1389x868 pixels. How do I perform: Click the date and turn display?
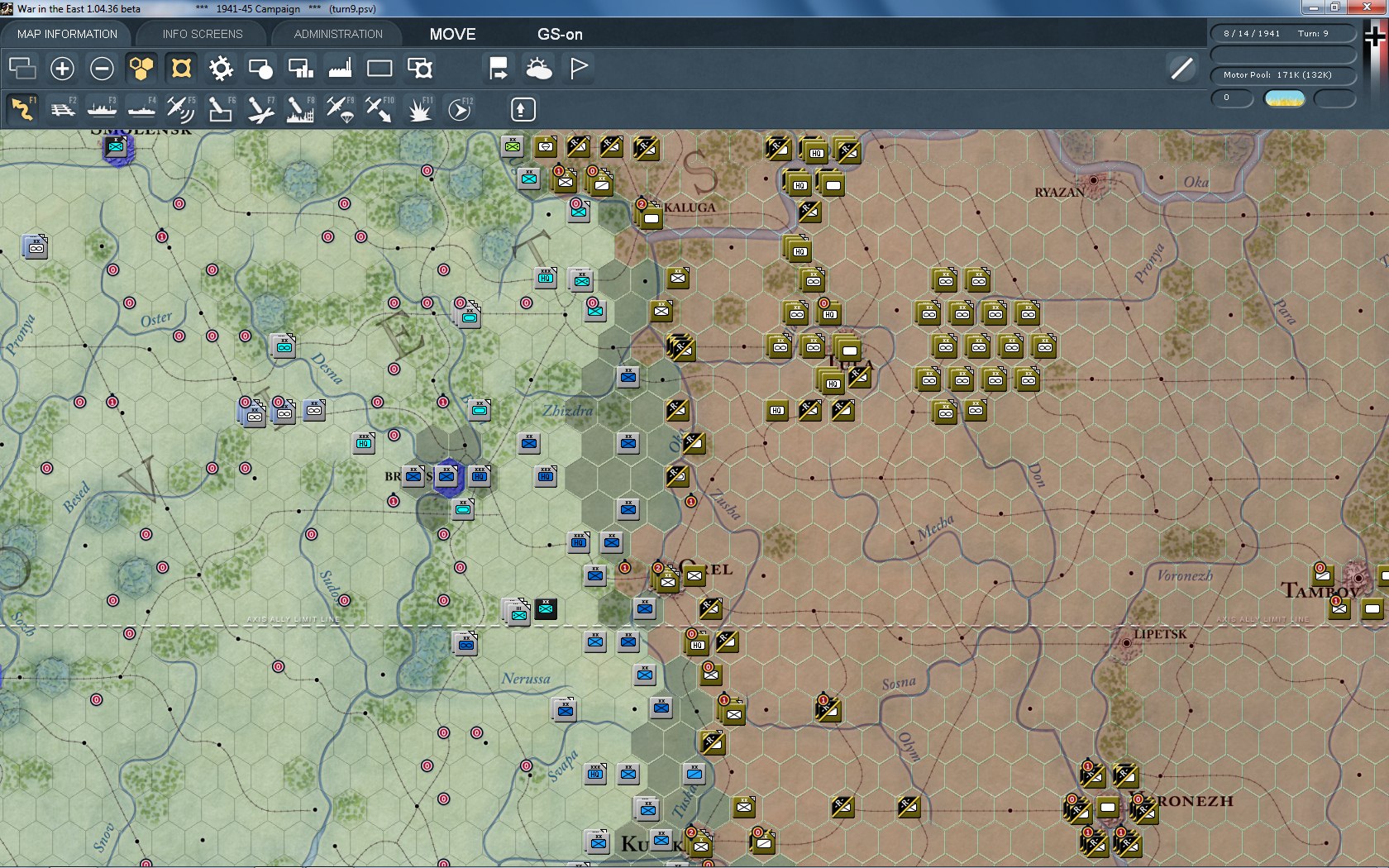pos(1284,34)
